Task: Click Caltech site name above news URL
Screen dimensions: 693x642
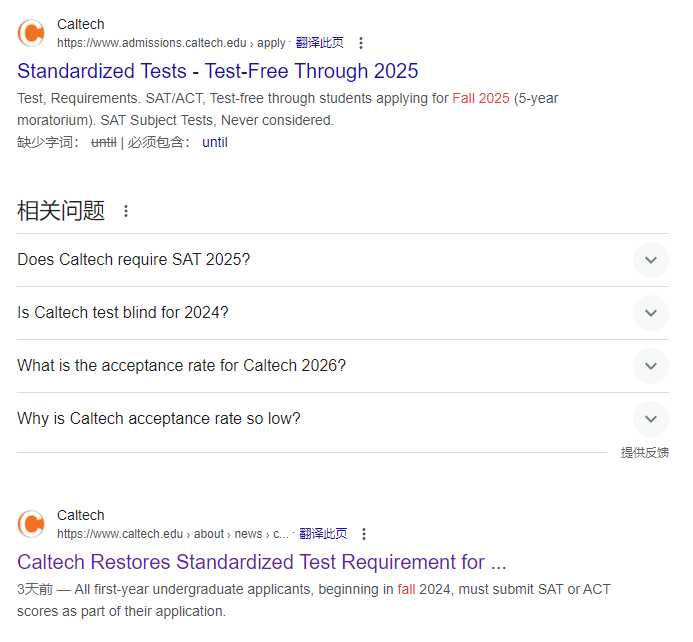Action: pyautogui.click(x=81, y=515)
